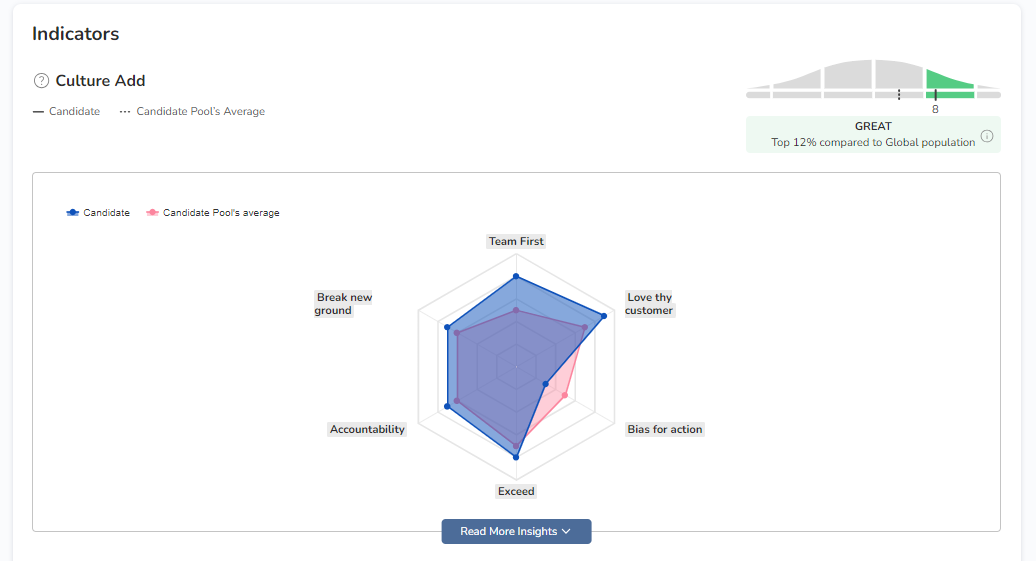Image resolution: width=1036 pixels, height=561 pixels.
Task: Click the Top 12% compared to Global population text
Action: tap(873, 142)
